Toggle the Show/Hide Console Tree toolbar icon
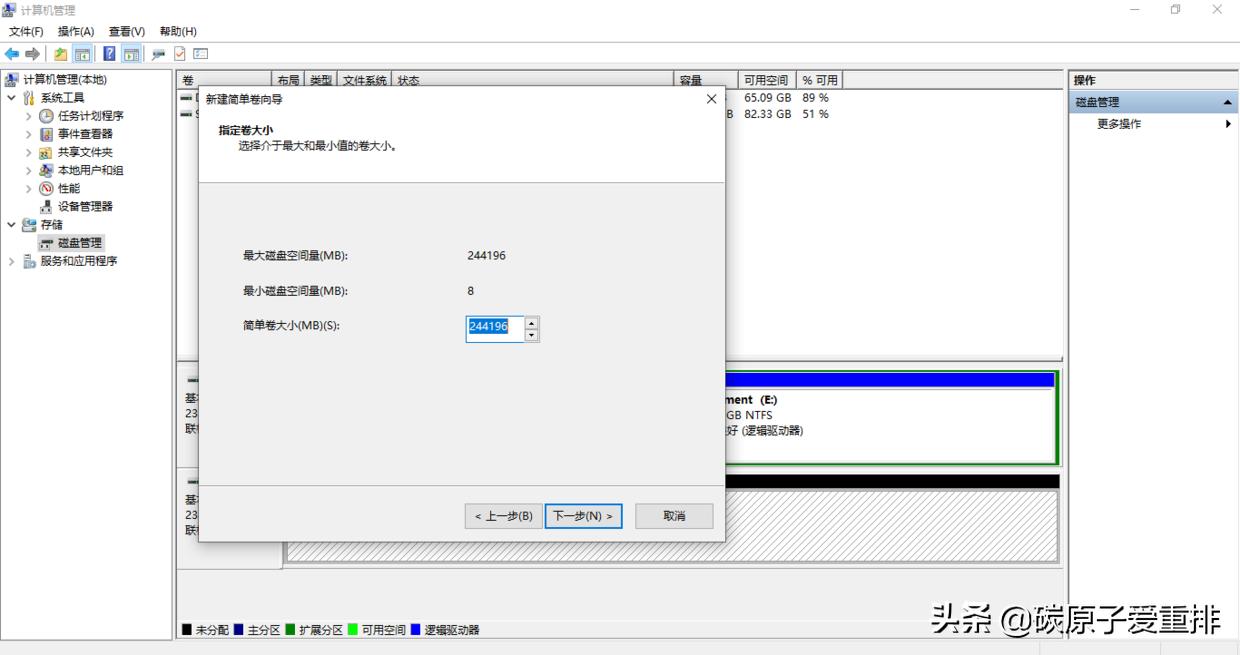Image resolution: width=1240 pixels, height=655 pixels. point(82,54)
